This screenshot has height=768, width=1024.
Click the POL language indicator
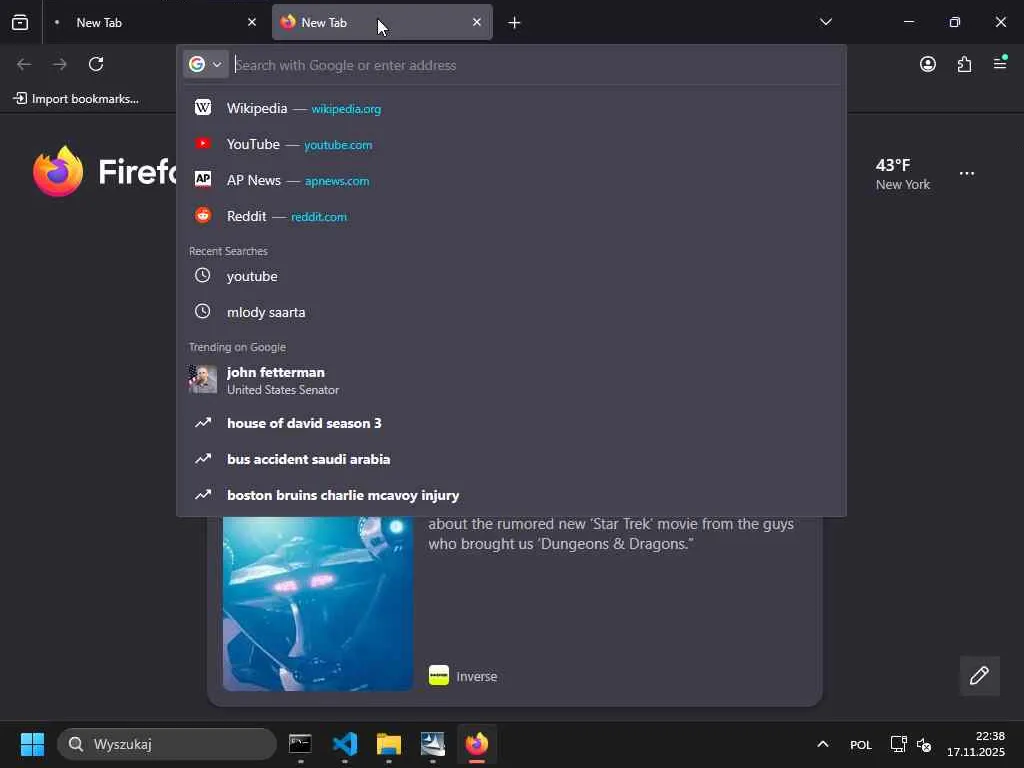[861, 744]
